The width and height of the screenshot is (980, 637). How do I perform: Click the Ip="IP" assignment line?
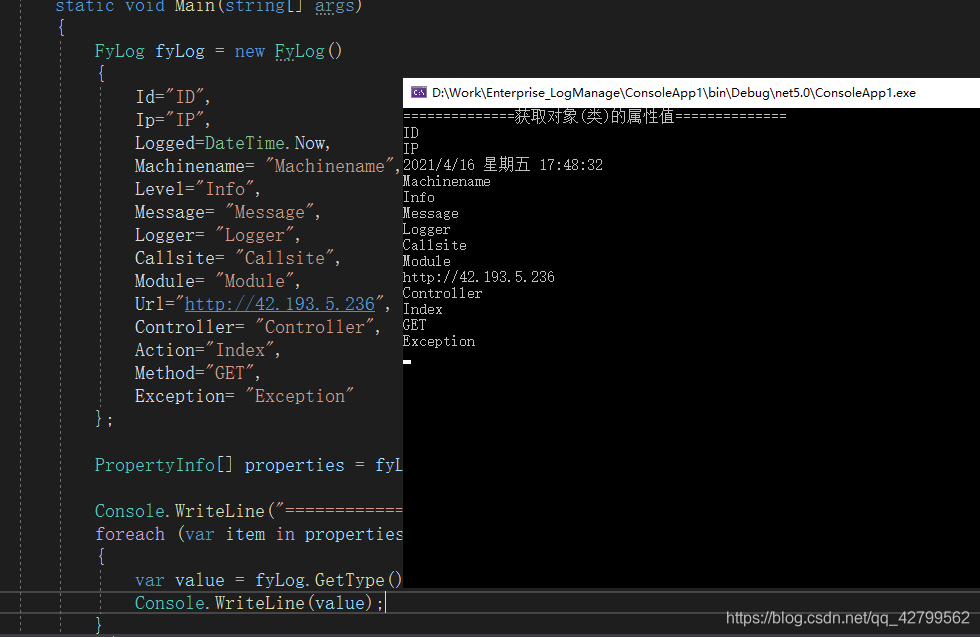coord(173,120)
